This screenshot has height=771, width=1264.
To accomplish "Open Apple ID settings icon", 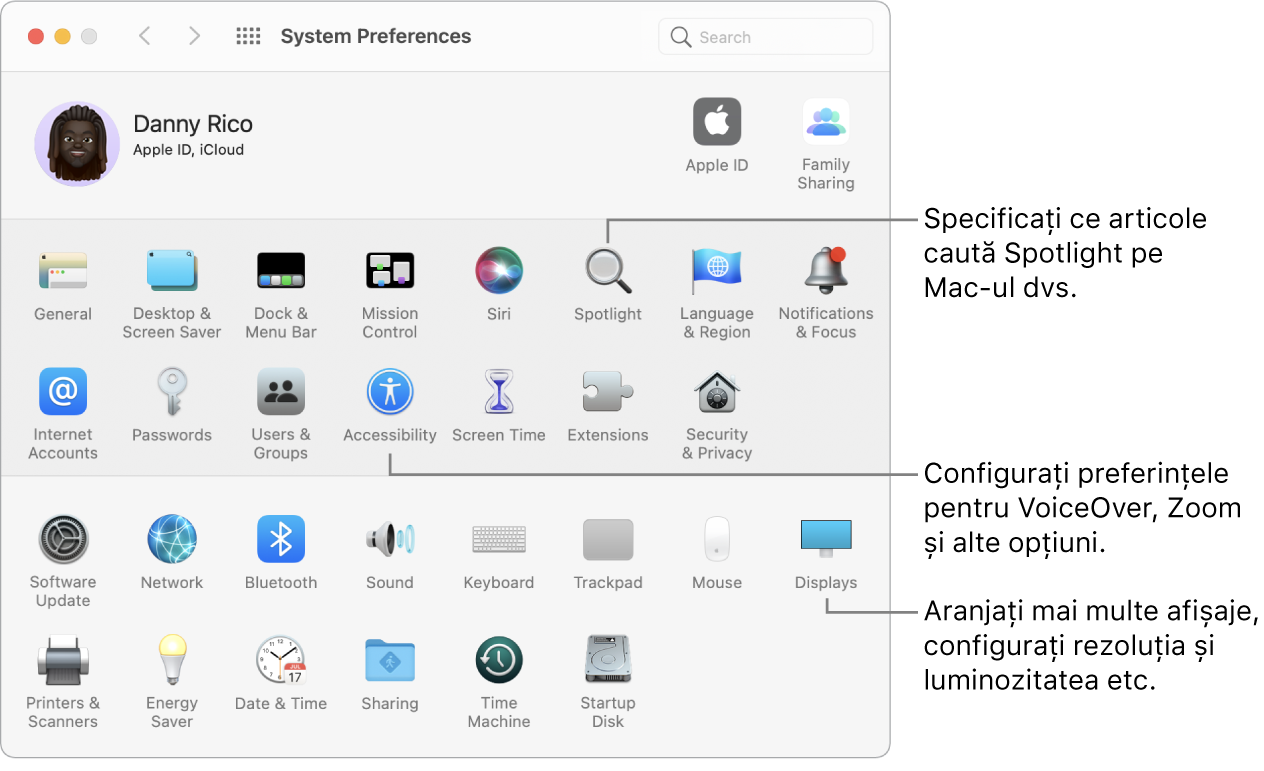I will 717,122.
